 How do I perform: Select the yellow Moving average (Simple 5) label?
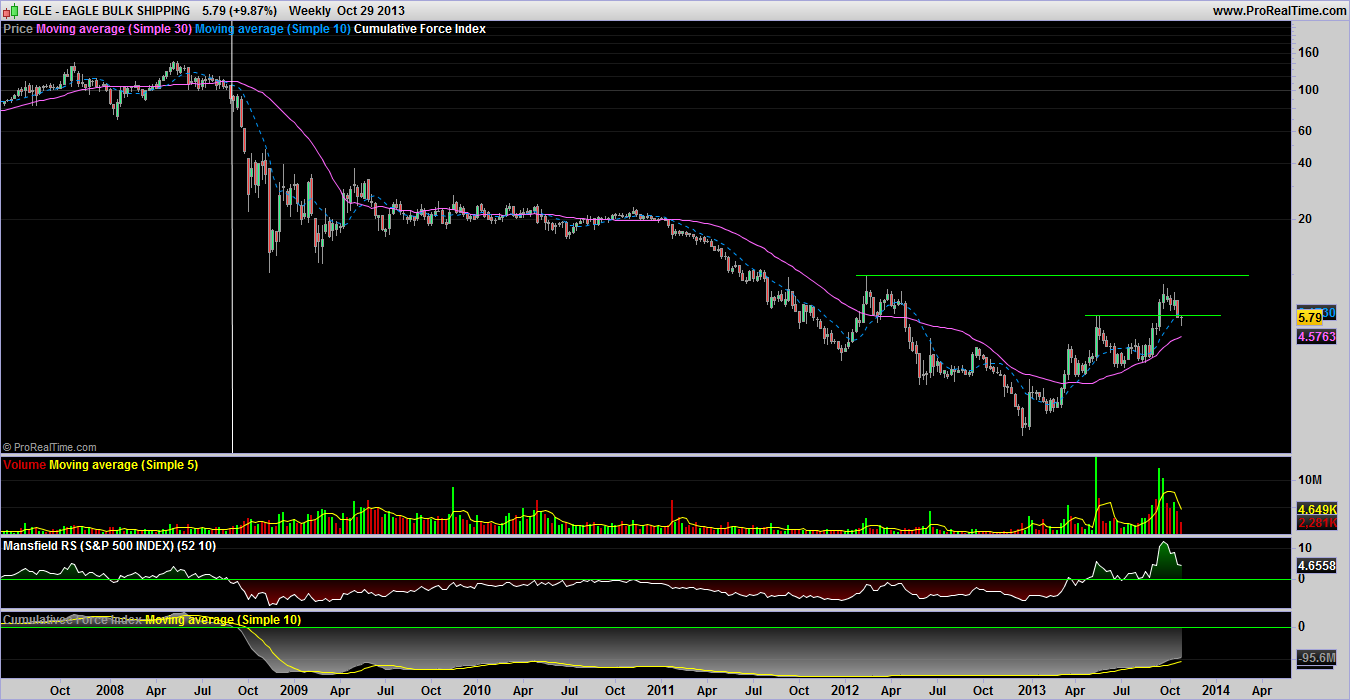click(123, 465)
